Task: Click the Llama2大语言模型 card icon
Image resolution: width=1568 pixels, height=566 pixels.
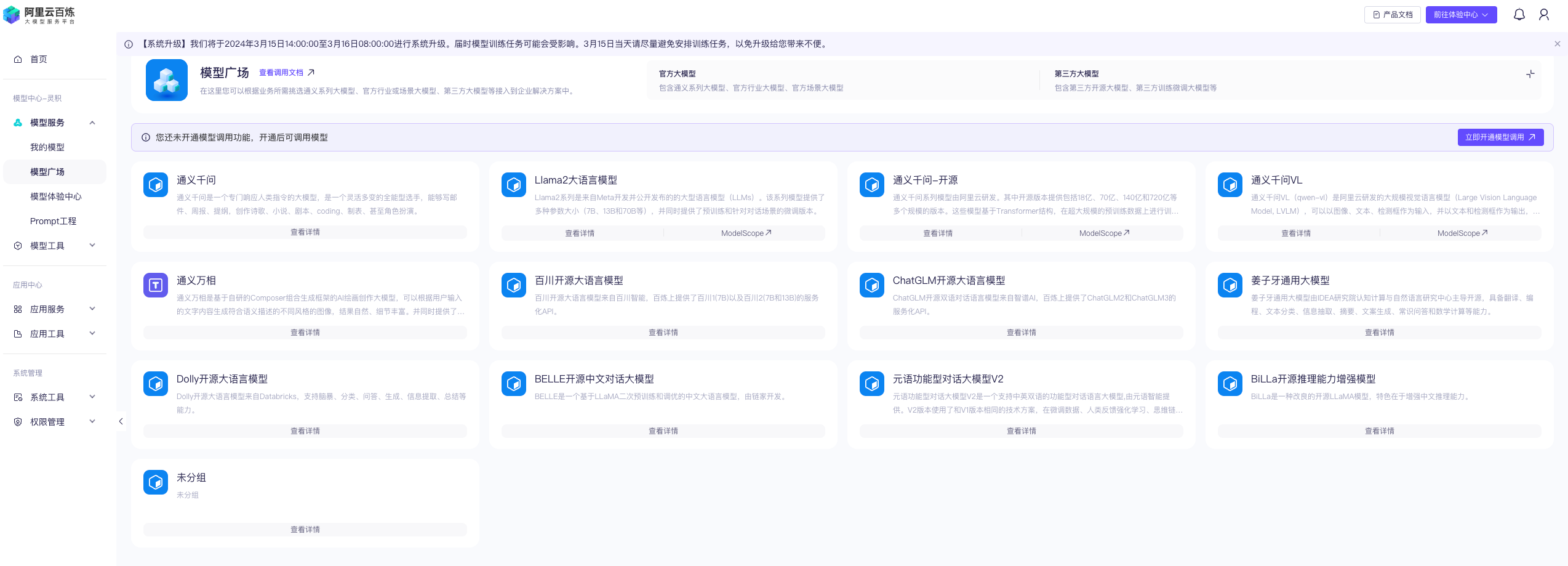Action: click(514, 185)
